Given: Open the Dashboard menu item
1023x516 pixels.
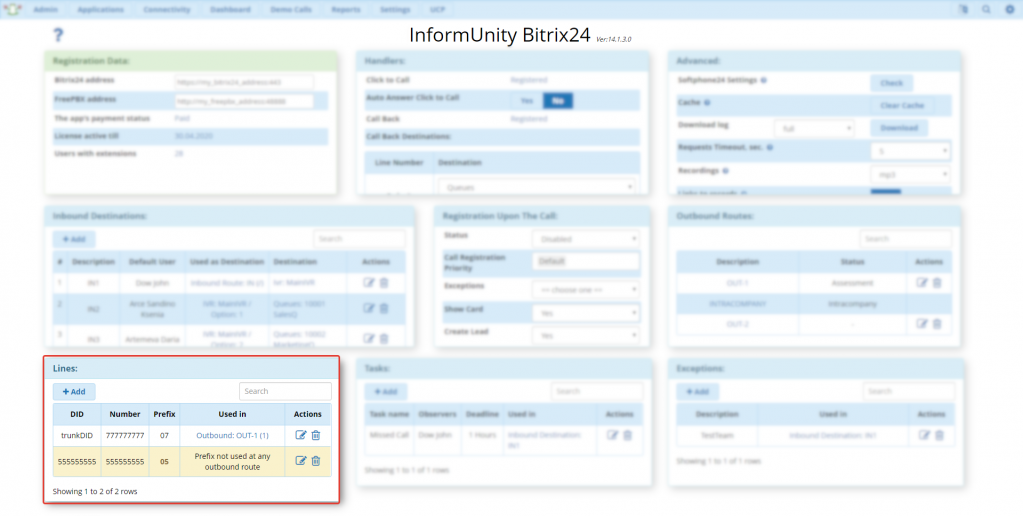Looking at the screenshot, I should click(230, 10).
